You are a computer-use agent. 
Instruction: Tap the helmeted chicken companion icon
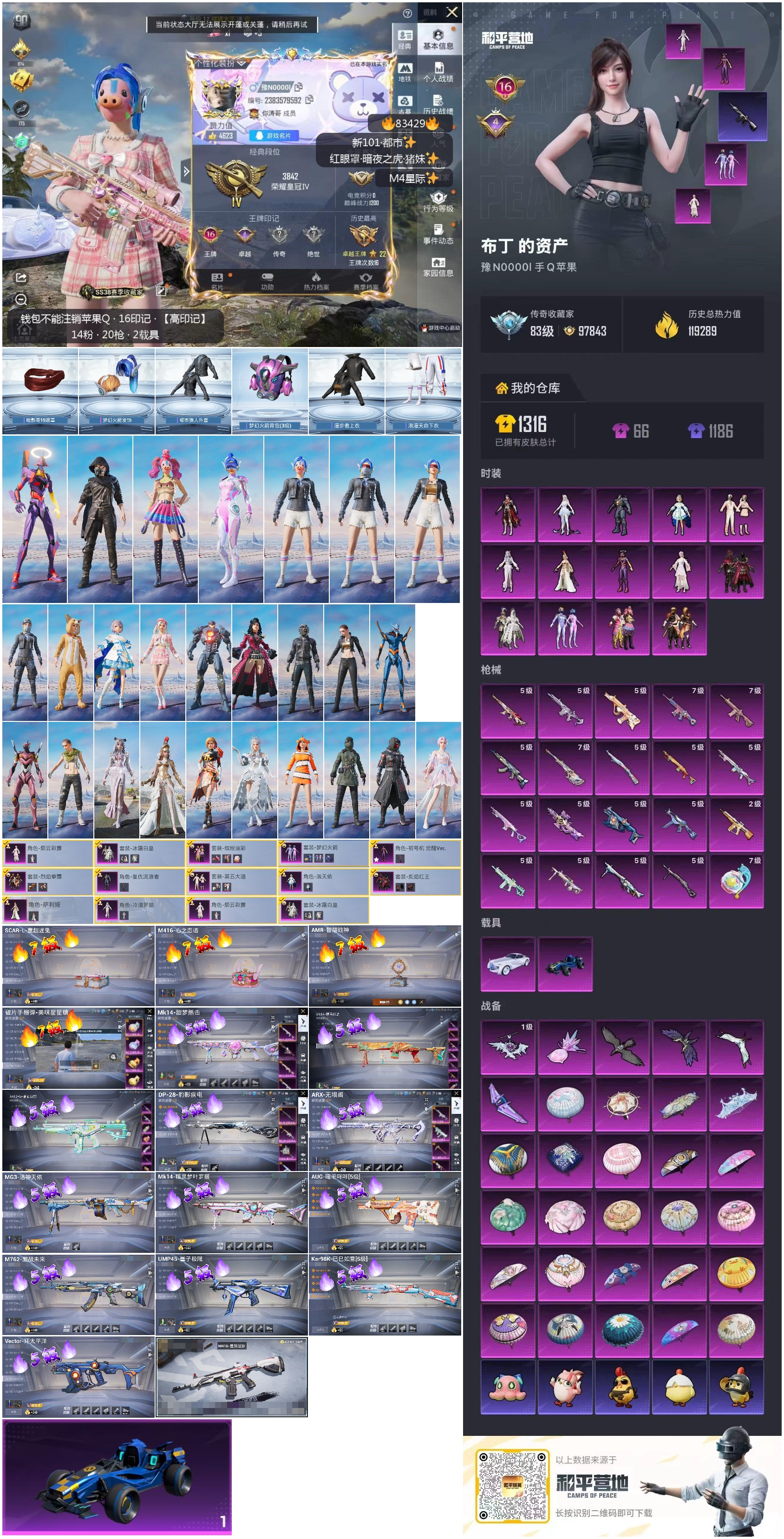click(736, 1387)
